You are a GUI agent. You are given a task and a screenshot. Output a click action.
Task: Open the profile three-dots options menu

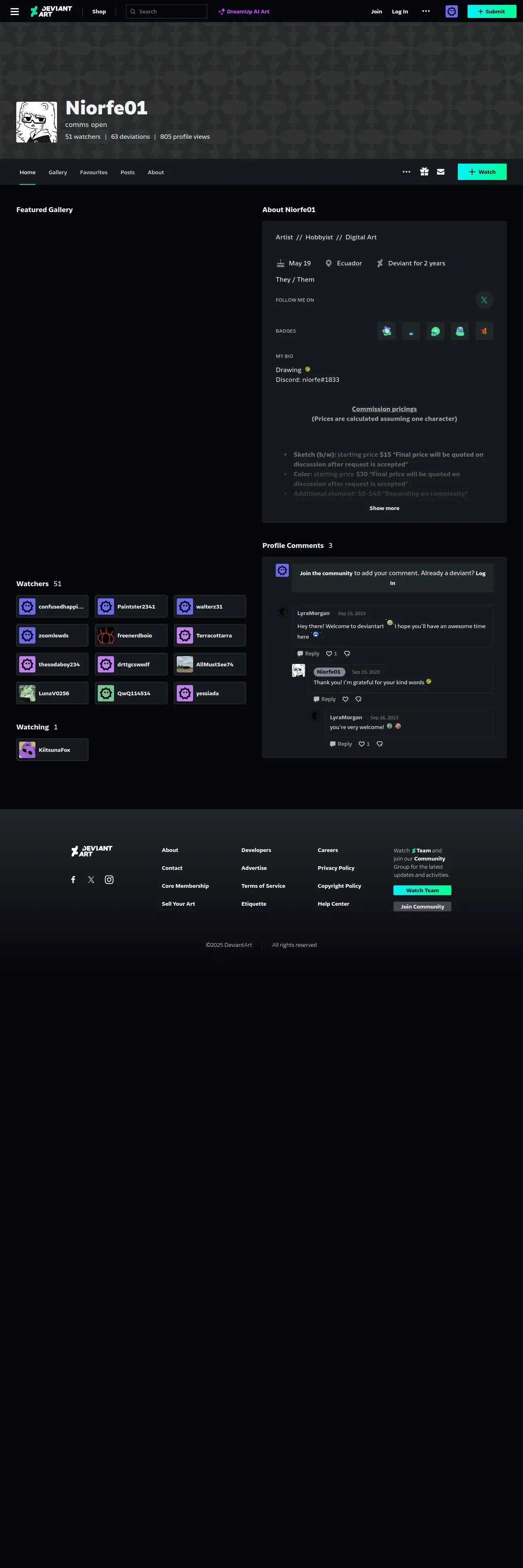tap(406, 172)
